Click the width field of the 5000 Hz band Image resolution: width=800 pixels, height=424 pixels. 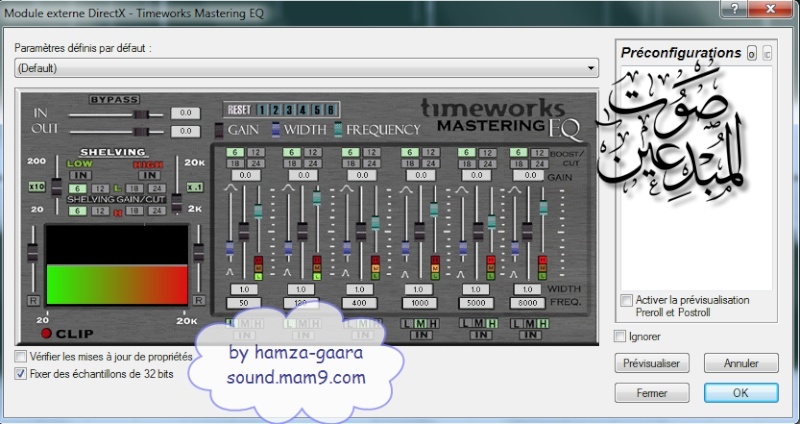click(x=476, y=289)
